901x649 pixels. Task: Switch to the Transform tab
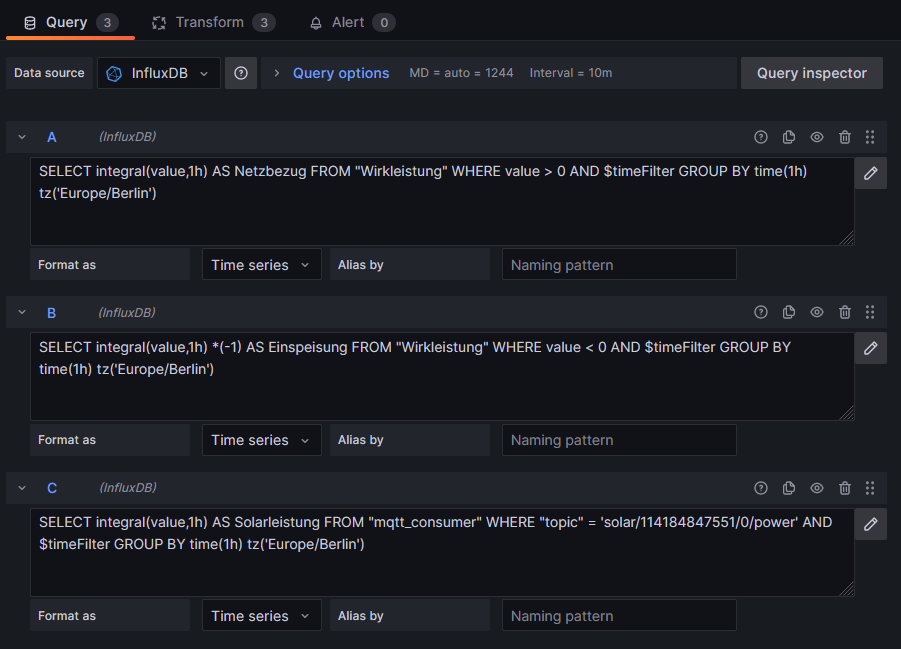coord(210,22)
